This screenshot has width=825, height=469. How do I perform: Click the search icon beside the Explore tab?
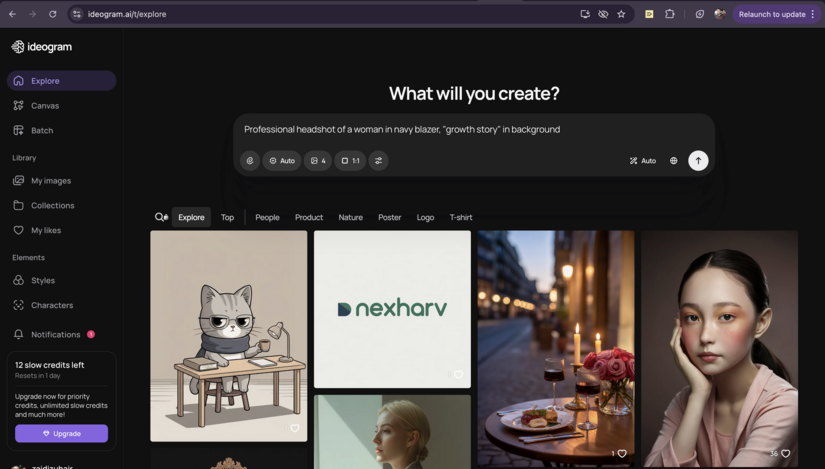tap(161, 217)
